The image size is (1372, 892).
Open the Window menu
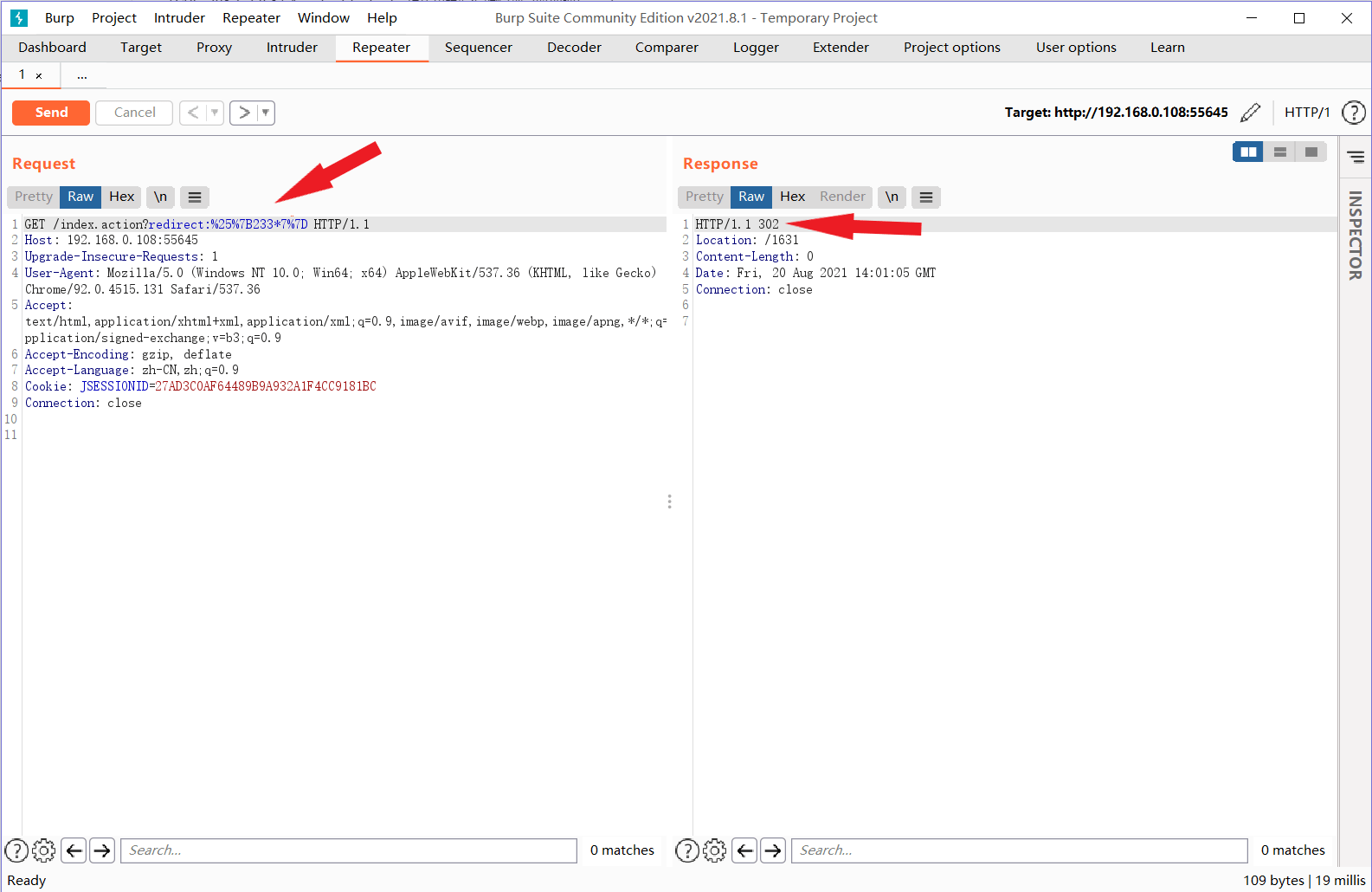[324, 18]
